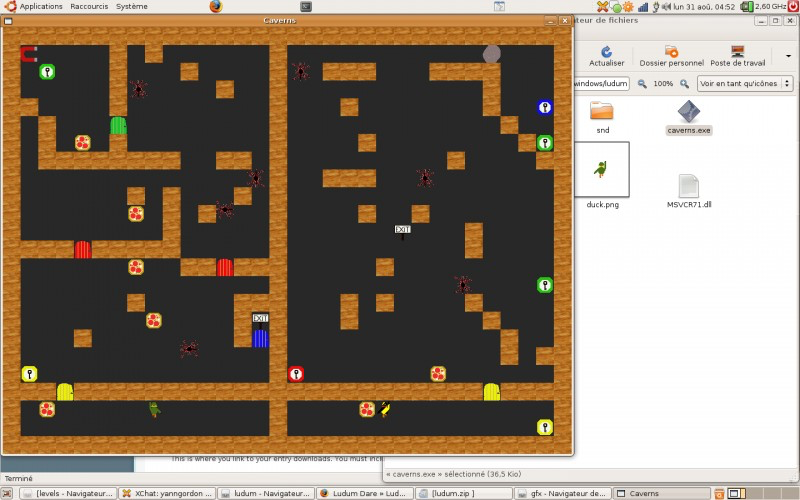The width and height of the screenshot is (800, 500).
Task: Click the gray boulder at top right
Action: (x=492, y=54)
